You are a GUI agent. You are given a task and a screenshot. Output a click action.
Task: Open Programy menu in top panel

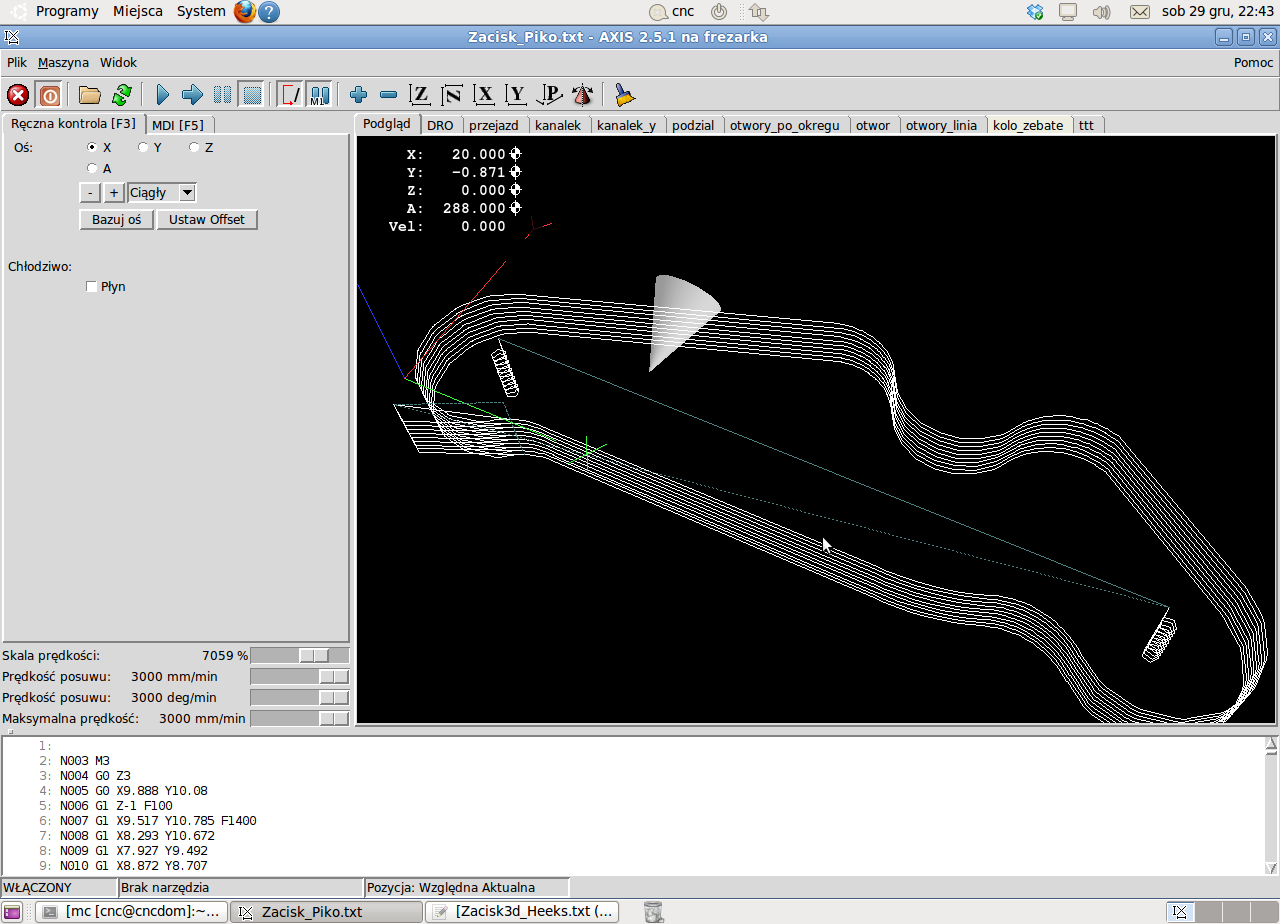[x=67, y=11]
